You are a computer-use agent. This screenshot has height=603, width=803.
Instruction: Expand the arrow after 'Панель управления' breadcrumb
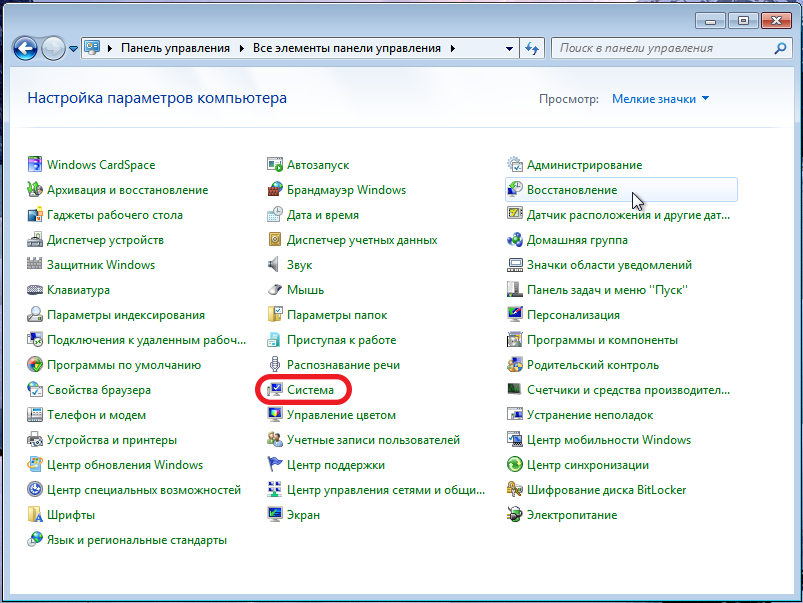[242, 49]
